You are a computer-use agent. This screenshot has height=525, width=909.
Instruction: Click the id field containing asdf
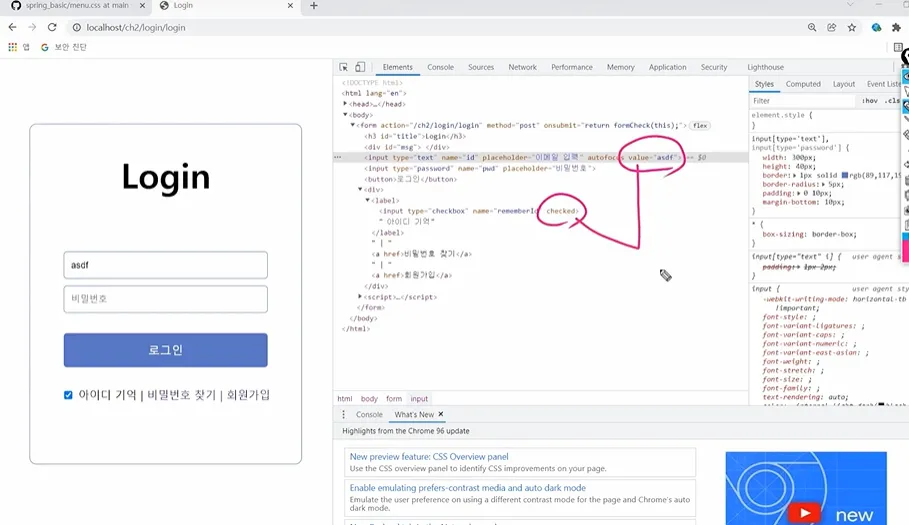[x=166, y=265]
